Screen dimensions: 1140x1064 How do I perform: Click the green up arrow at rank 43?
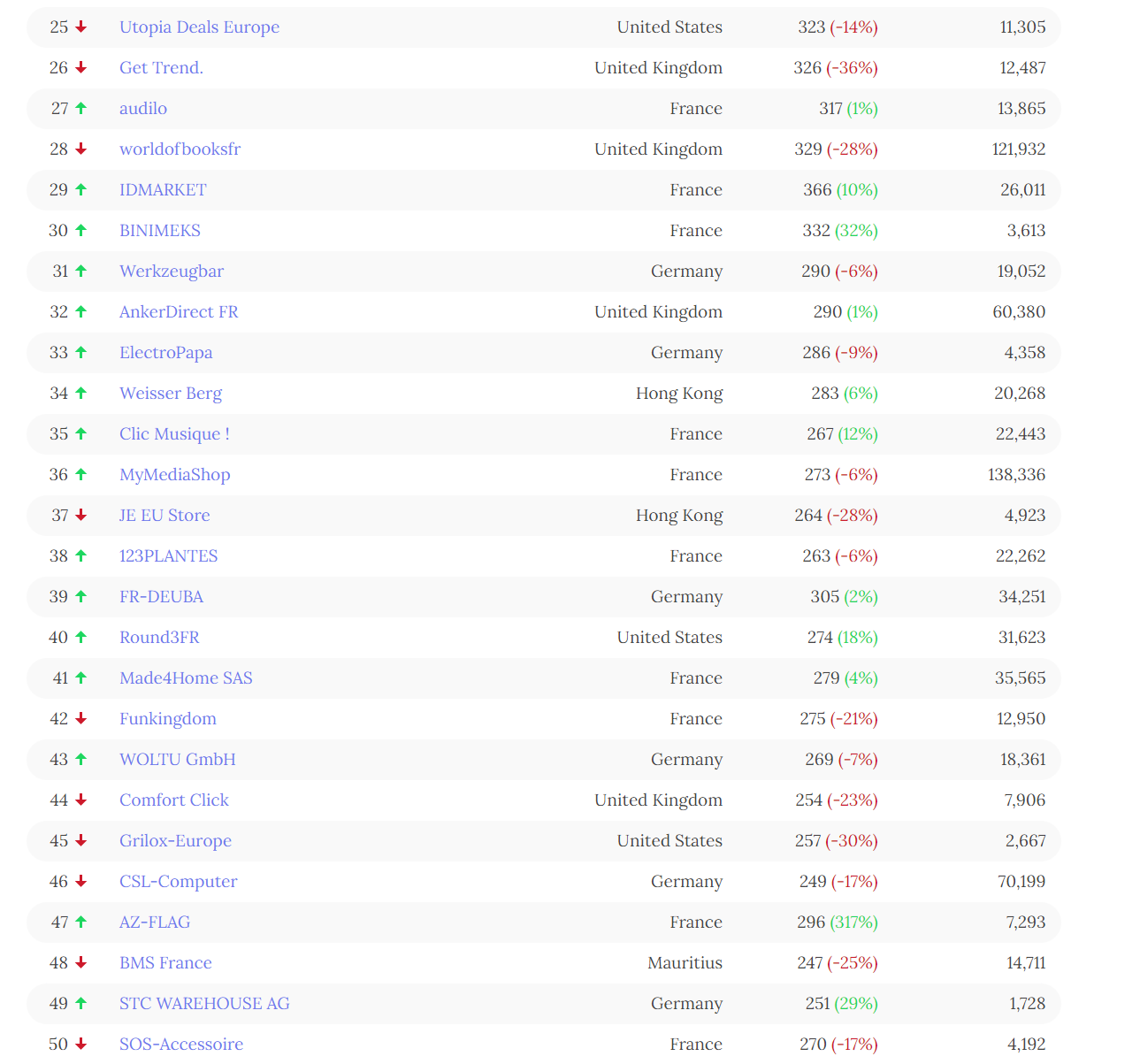point(81,760)
